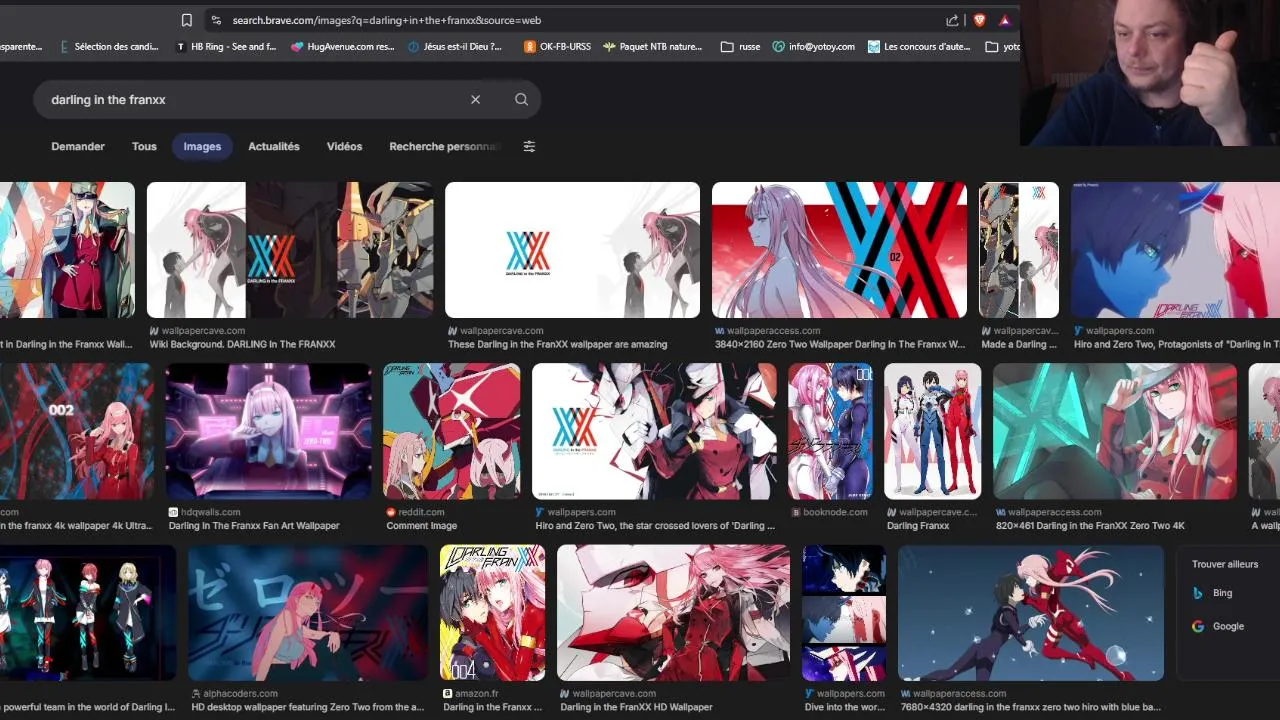Viewport: 1280px width, 720px height.
Task: Select the Images tab
Action: [x=202, y=146]
